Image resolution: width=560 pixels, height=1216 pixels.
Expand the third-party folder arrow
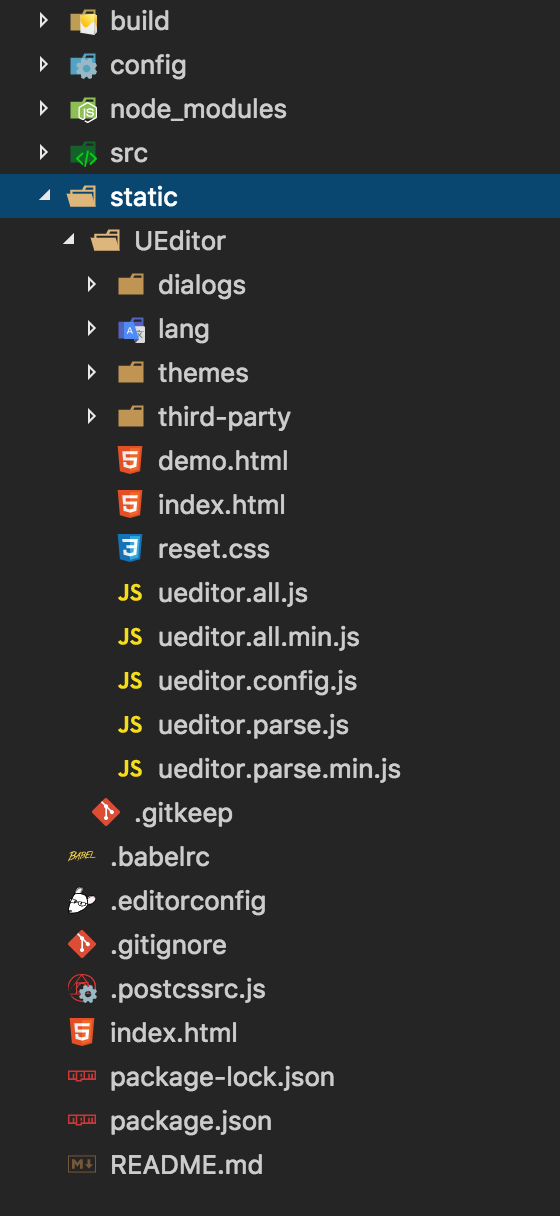(x=91, y=417)
